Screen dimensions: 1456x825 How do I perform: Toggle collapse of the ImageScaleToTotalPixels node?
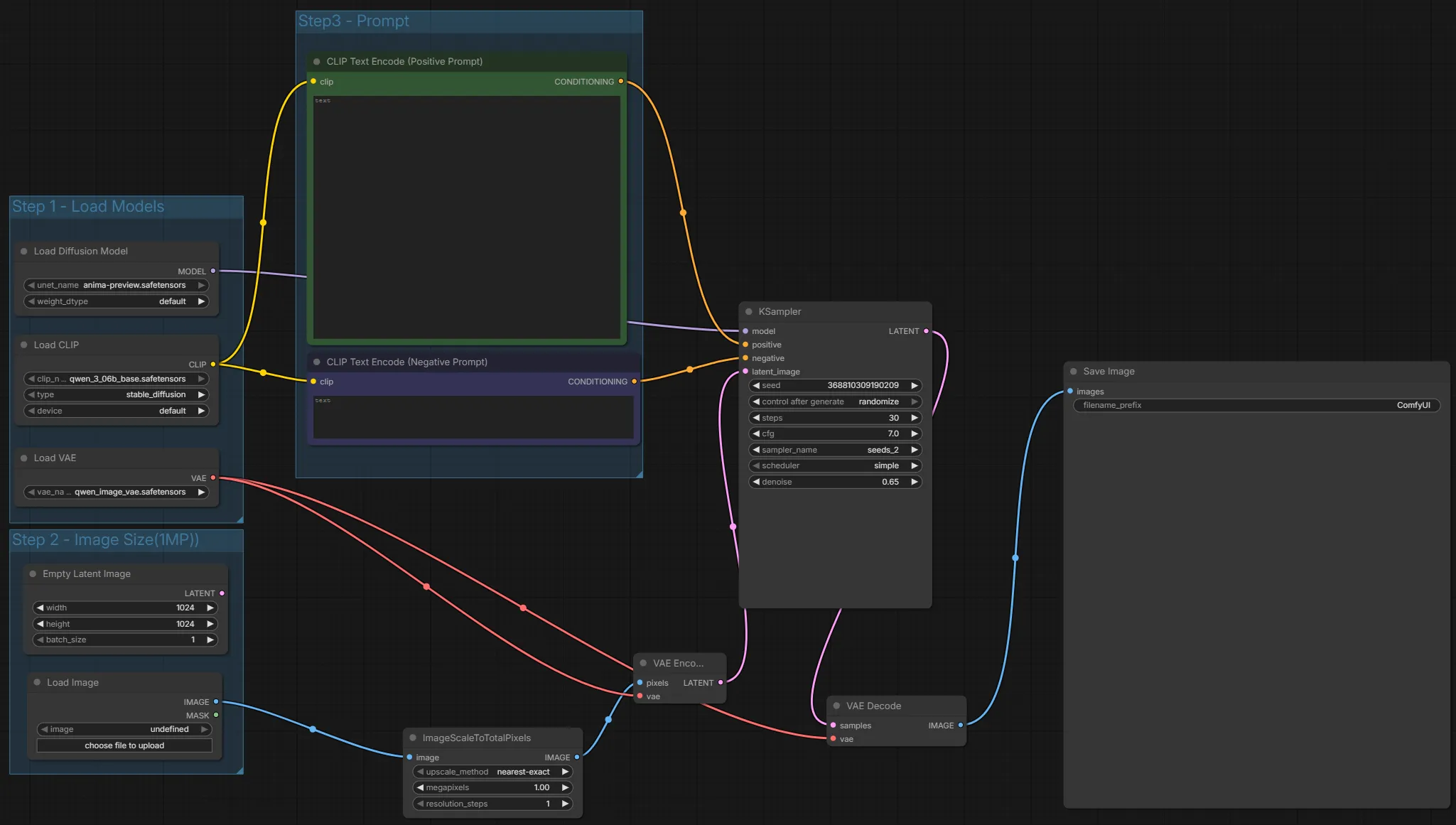coord(413,738)
